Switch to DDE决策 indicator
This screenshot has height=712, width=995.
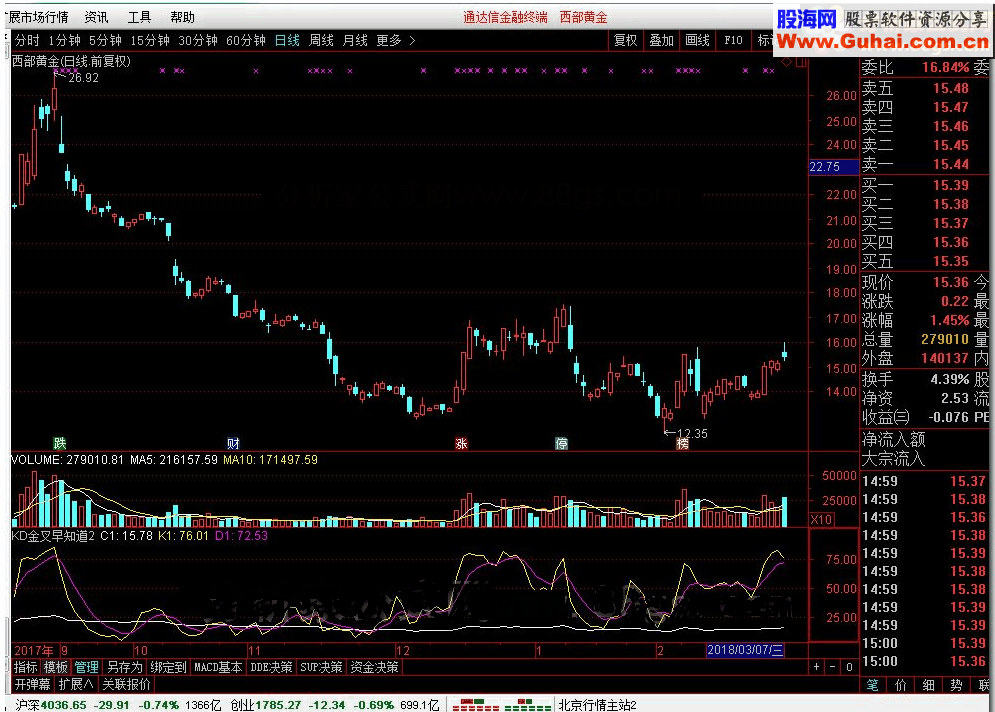click(272, 667)
